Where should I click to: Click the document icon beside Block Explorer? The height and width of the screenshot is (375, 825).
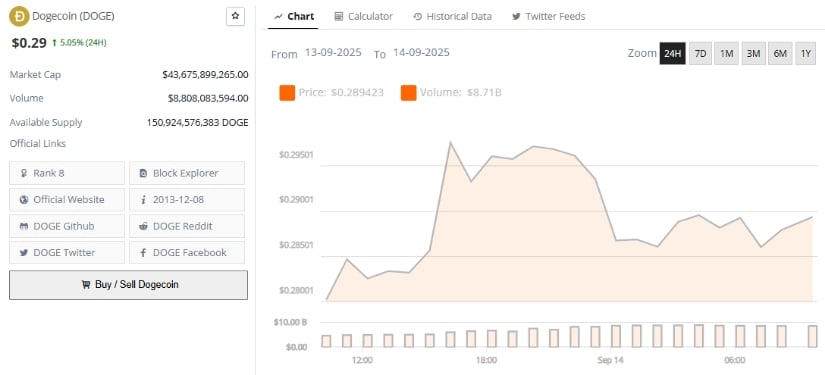coord(143,173)
